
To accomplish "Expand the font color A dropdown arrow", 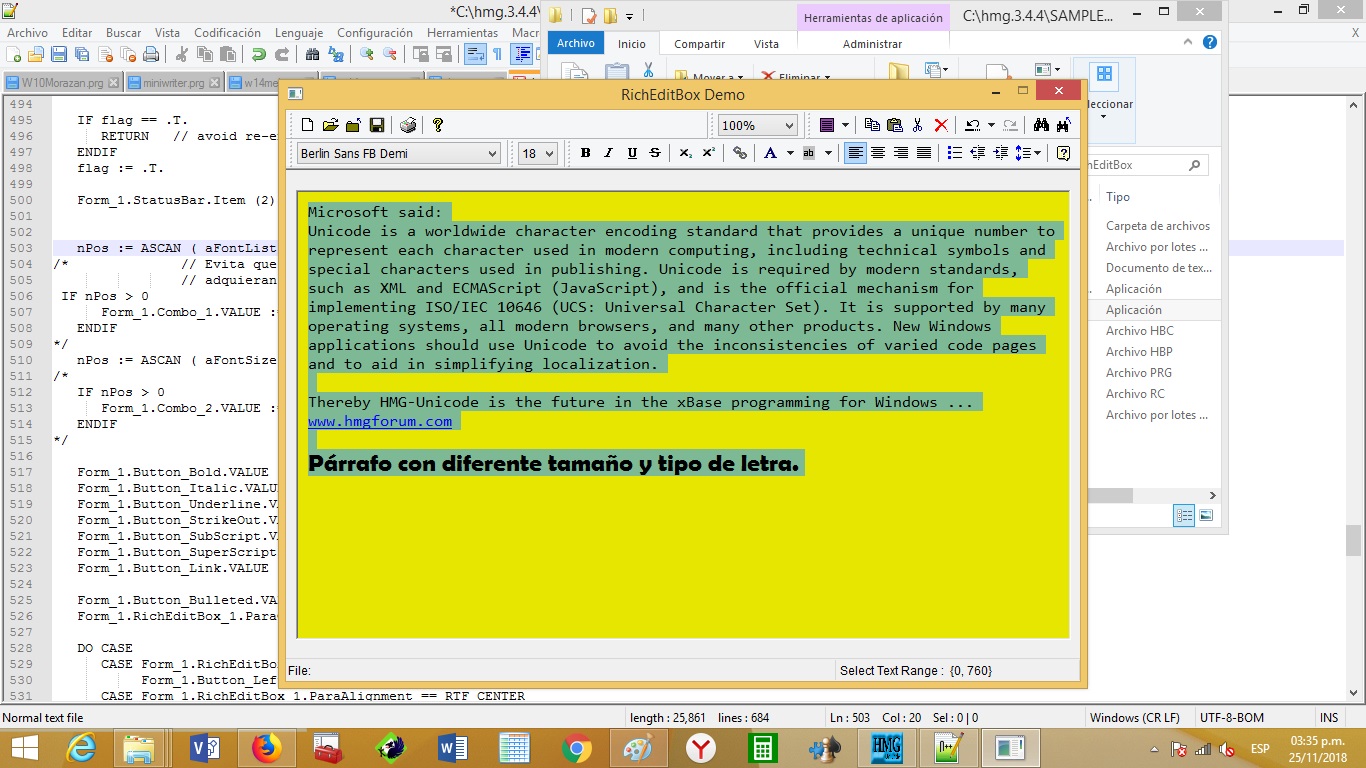I will pyautogui.click(x=789, y=153).
